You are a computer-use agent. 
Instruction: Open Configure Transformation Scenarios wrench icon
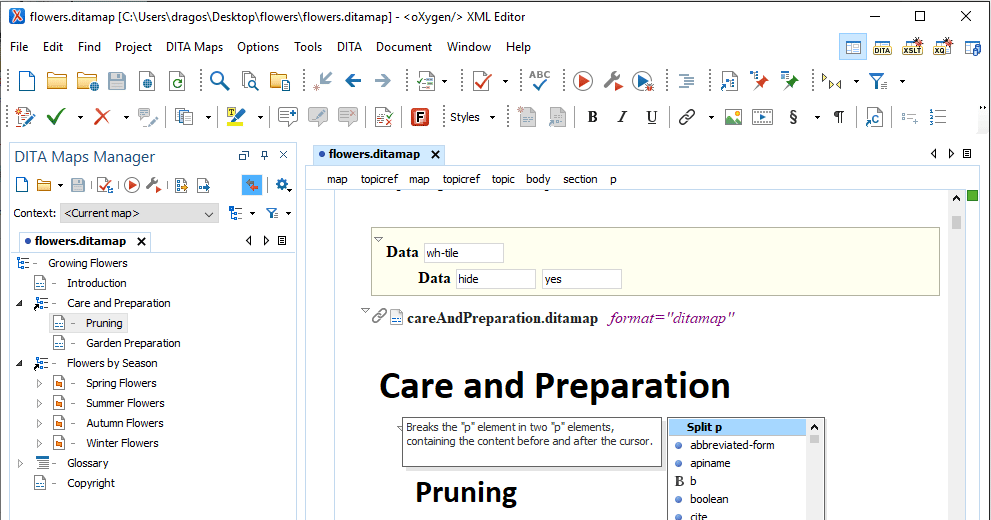pos(613,81)
